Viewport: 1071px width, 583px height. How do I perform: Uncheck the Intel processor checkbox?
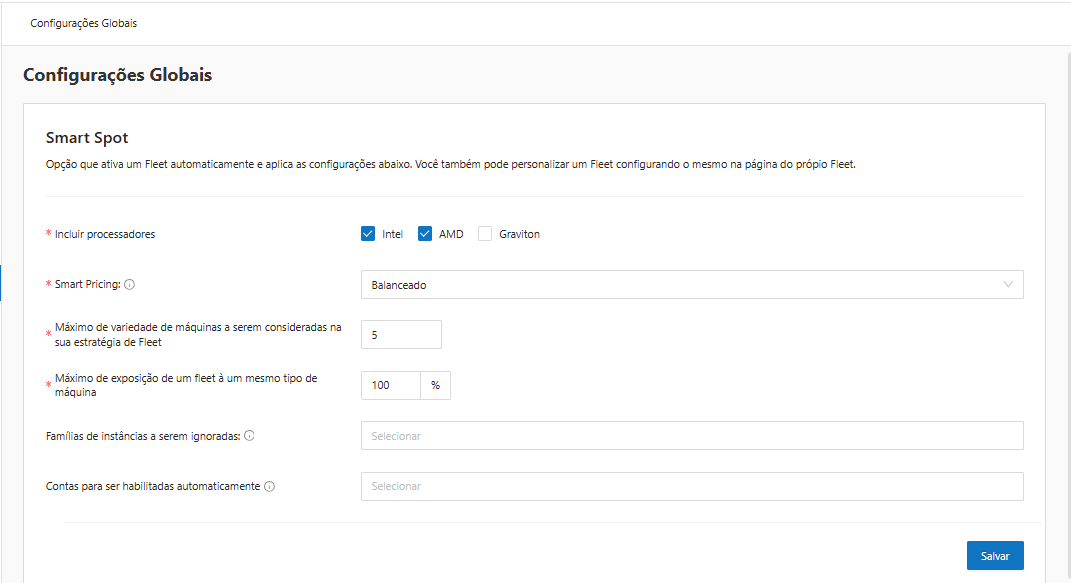368,234
